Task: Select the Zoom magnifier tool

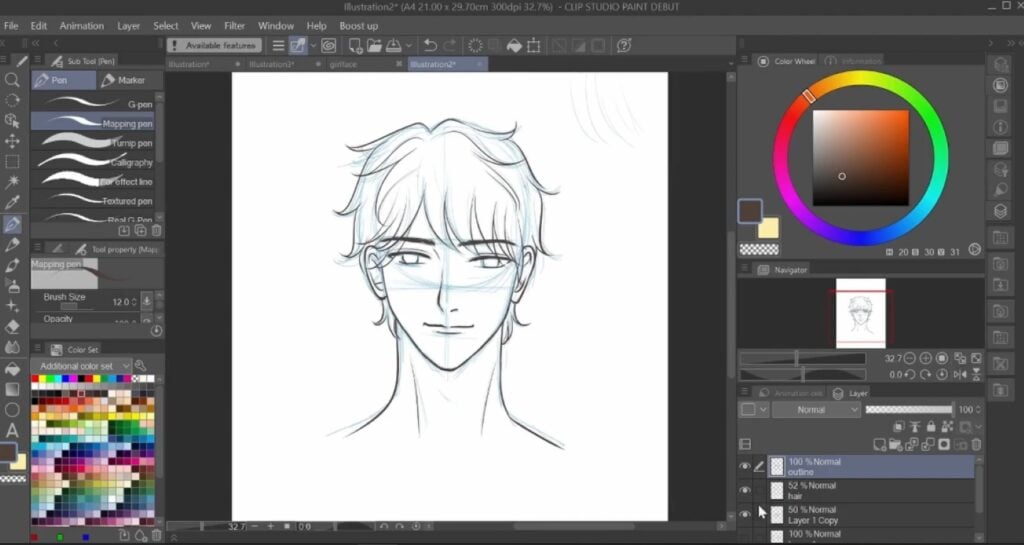Action: 12,80
